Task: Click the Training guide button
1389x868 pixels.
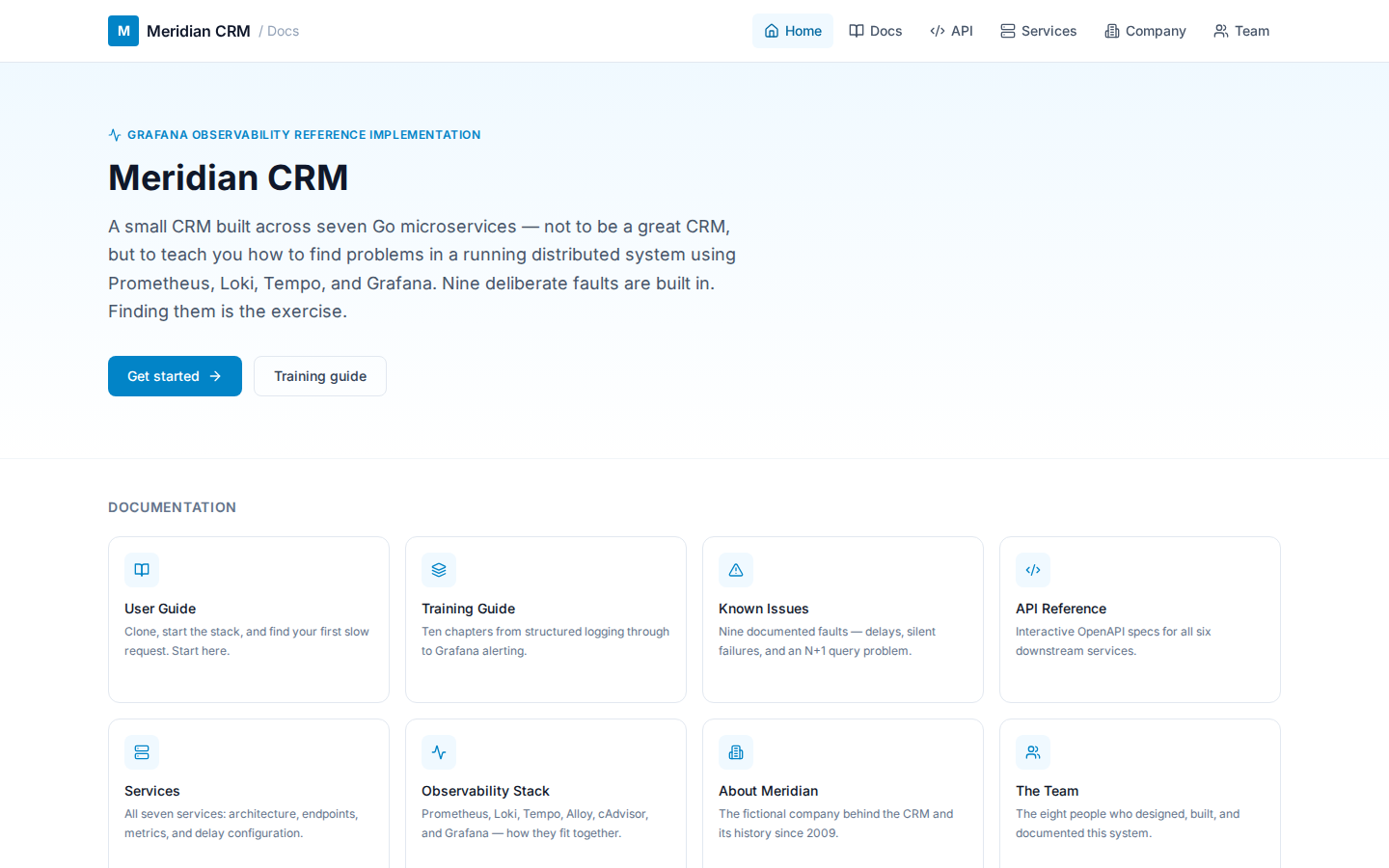Action: point(320,376)
